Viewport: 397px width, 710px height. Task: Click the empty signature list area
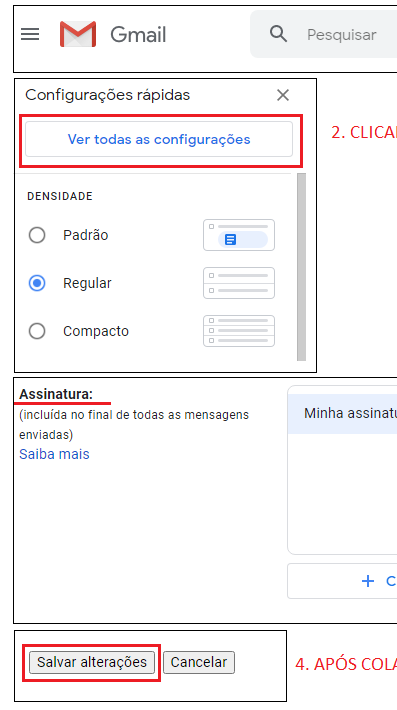[x=342, y=494]
